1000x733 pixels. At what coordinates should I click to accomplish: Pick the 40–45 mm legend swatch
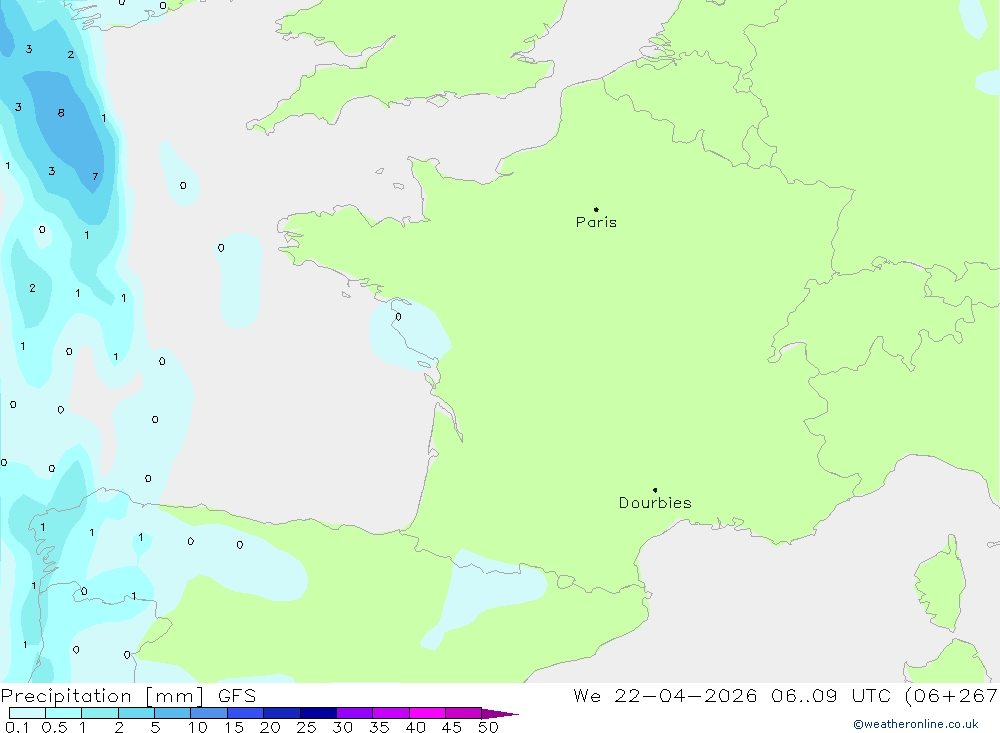427,713
